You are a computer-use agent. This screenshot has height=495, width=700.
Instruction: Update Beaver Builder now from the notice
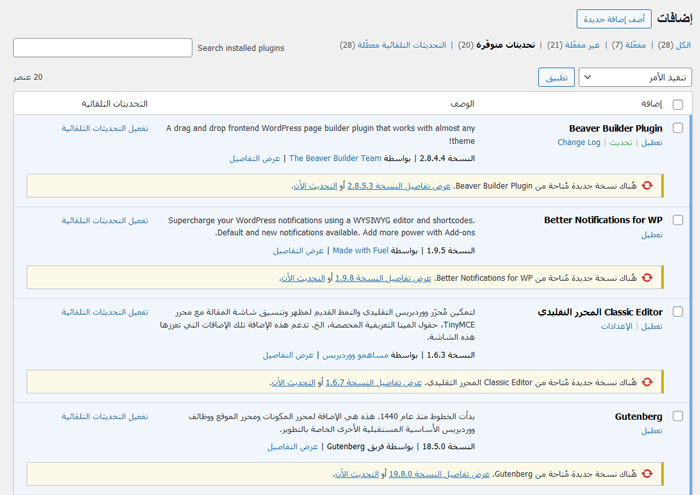[x=315, y=186]
